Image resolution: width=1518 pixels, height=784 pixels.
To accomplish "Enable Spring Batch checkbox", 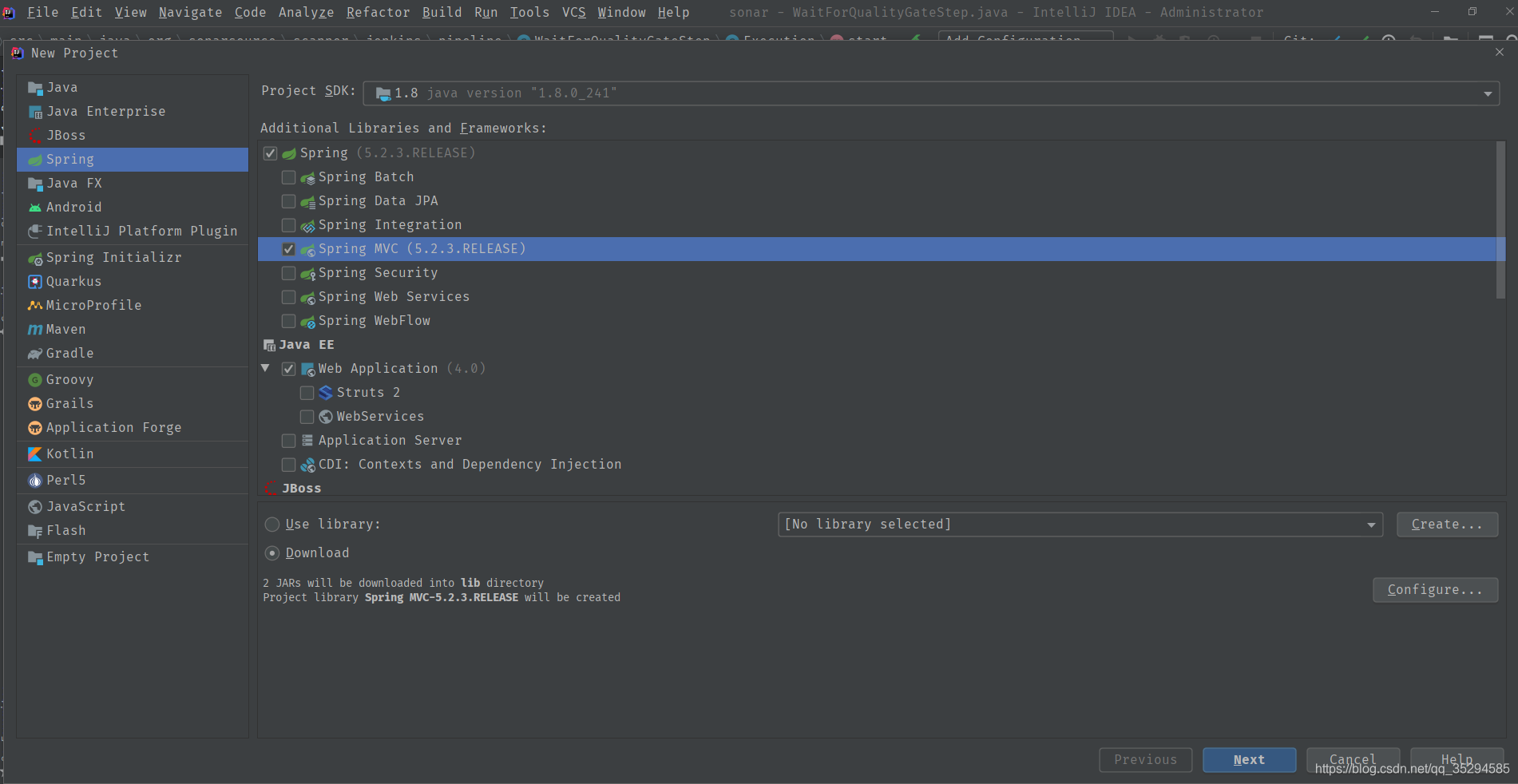I will point(289,177).
